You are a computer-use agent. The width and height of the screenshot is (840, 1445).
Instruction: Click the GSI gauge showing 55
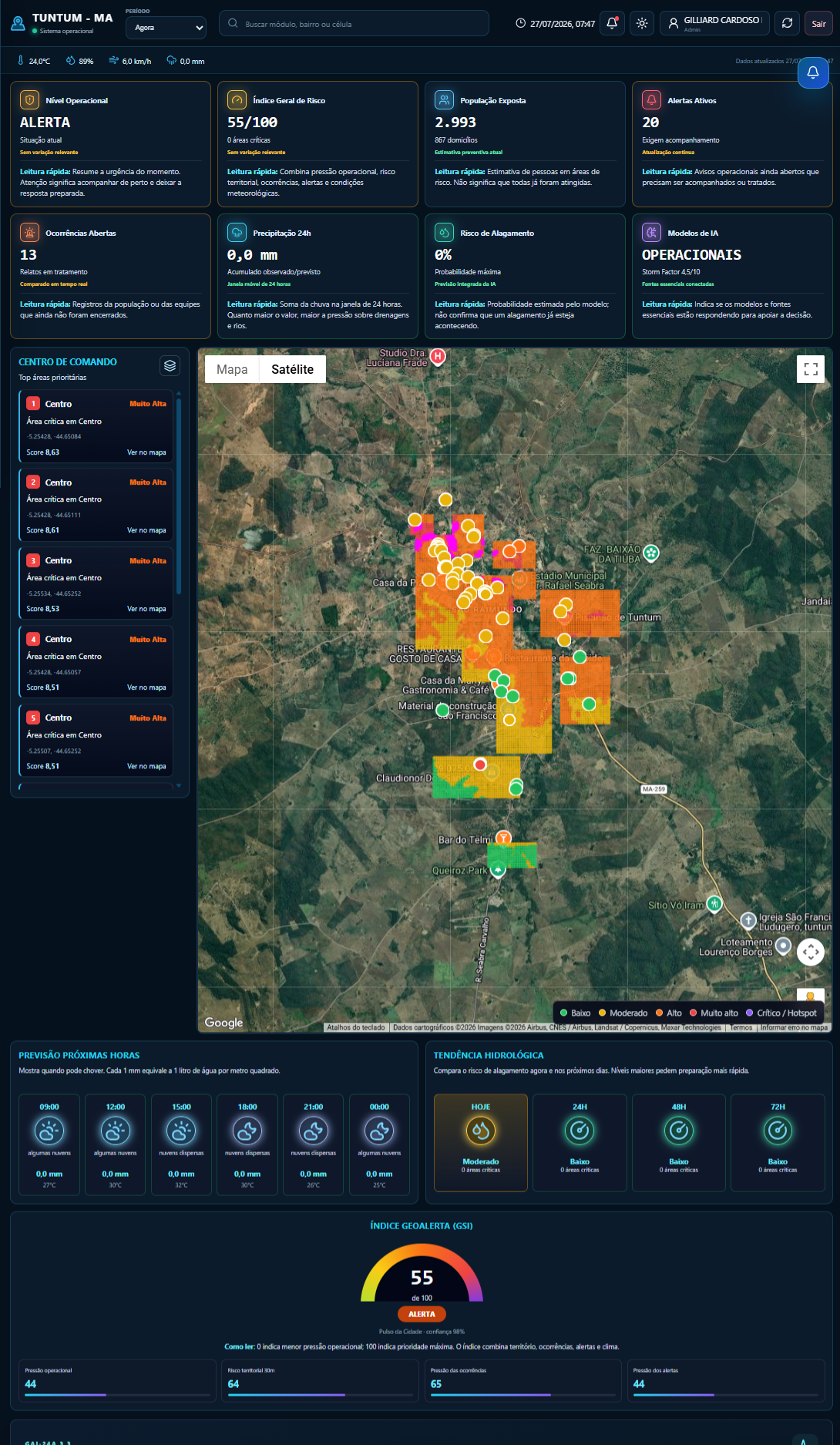[x=422, y=1272]
